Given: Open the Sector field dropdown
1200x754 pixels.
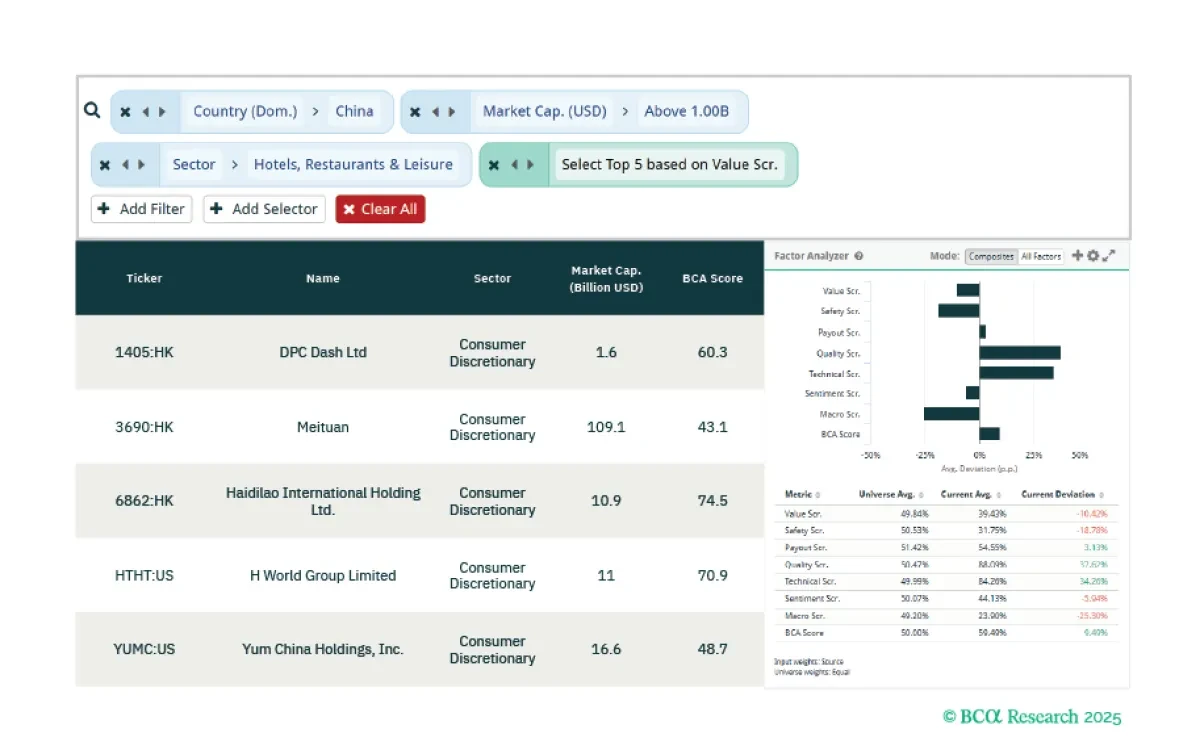Looking at the screenshot, I should pos(194,165).
